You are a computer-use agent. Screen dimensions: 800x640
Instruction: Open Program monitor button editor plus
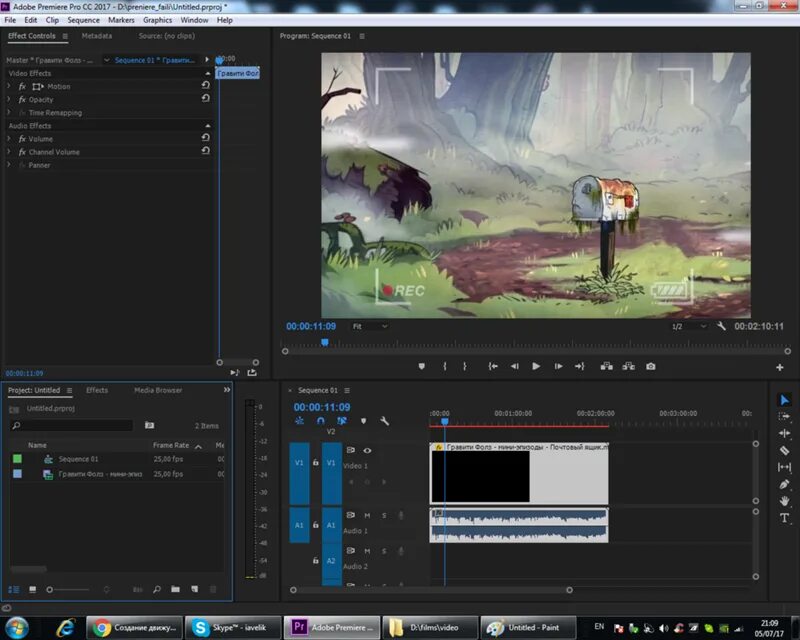click(x=780, y=367)
